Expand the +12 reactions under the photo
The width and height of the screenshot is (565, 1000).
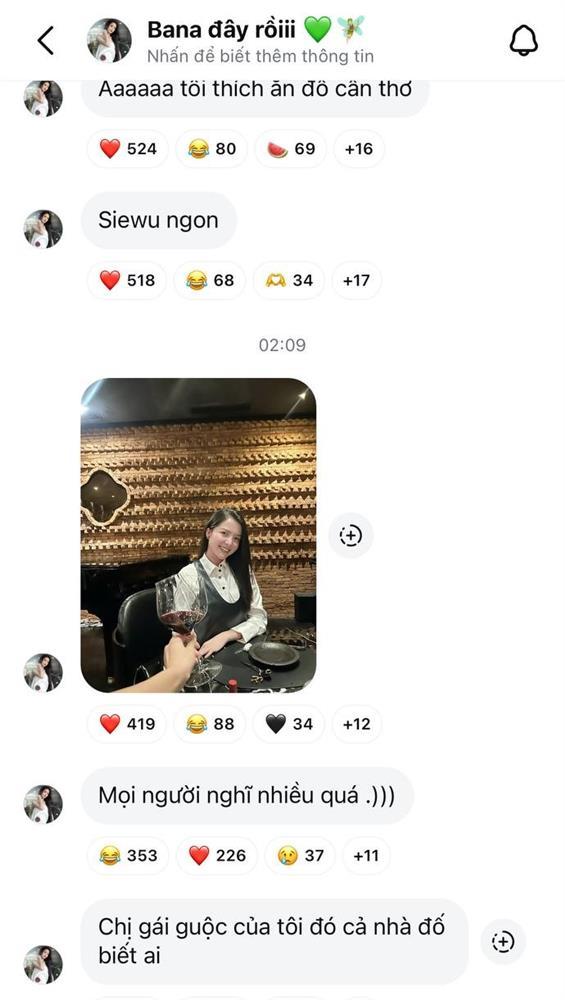(x=356, y=724)
